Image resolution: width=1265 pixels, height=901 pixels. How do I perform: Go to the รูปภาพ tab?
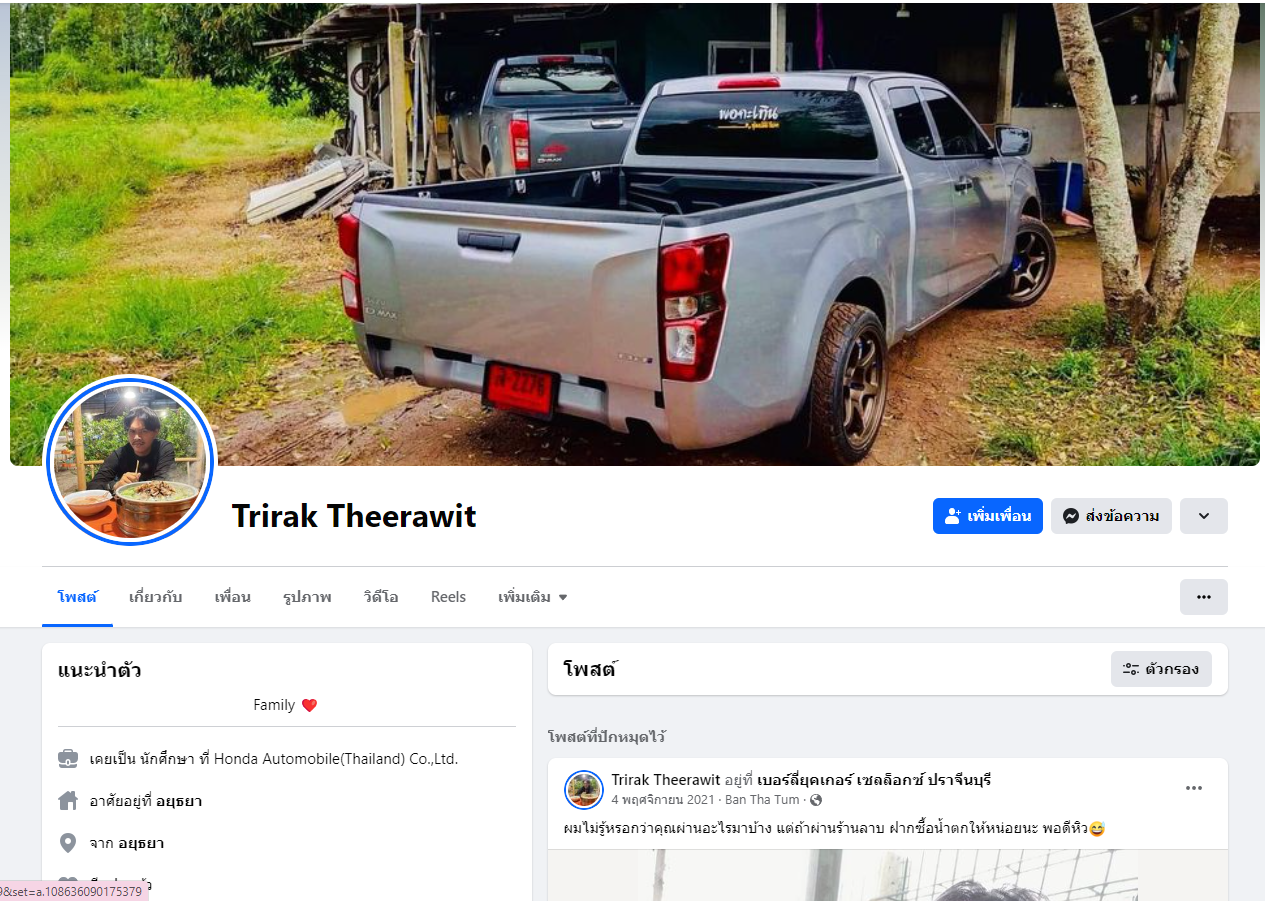[307, 597]
